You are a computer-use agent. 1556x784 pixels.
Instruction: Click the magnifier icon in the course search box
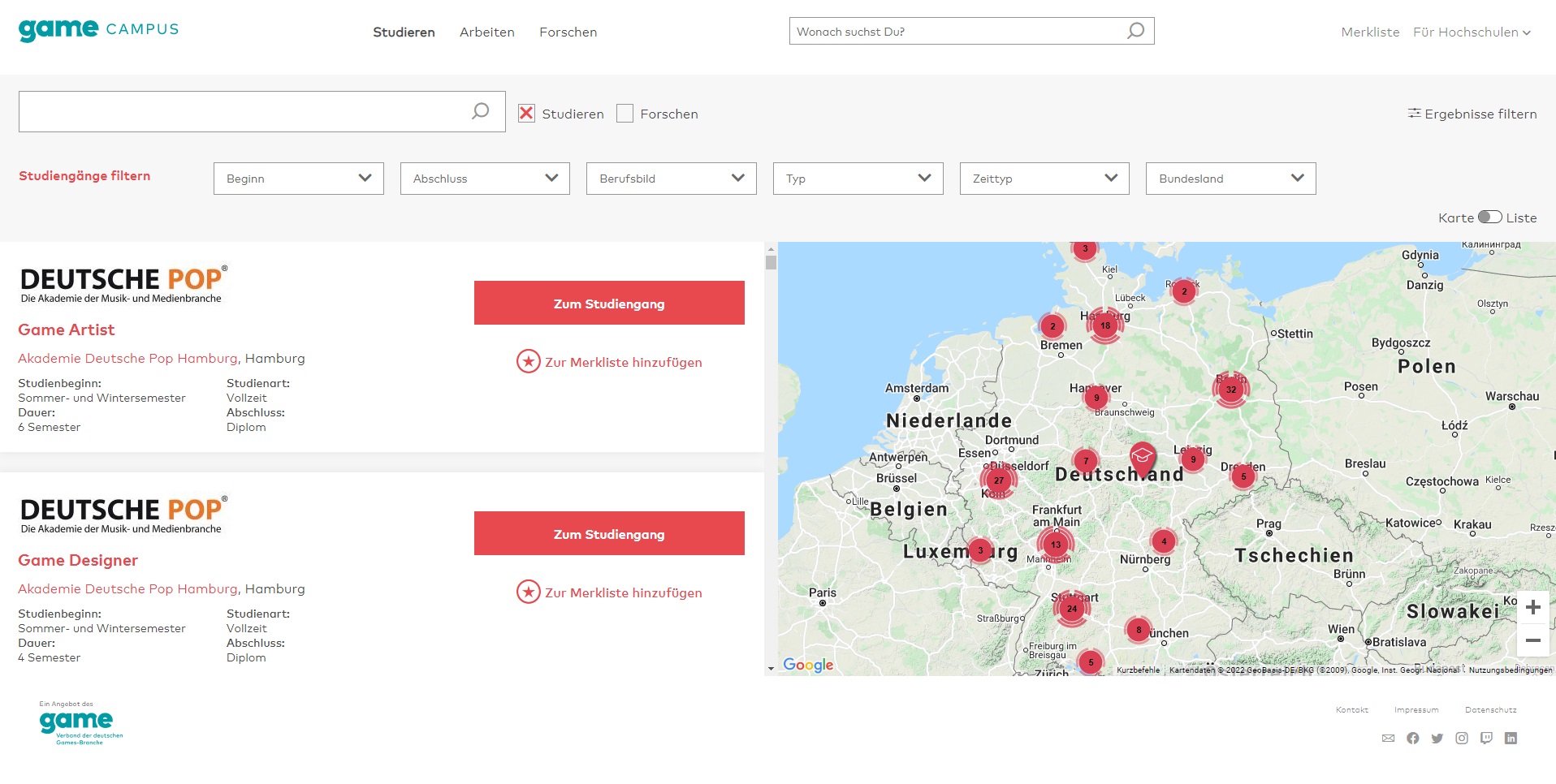[x=480, y=111]
